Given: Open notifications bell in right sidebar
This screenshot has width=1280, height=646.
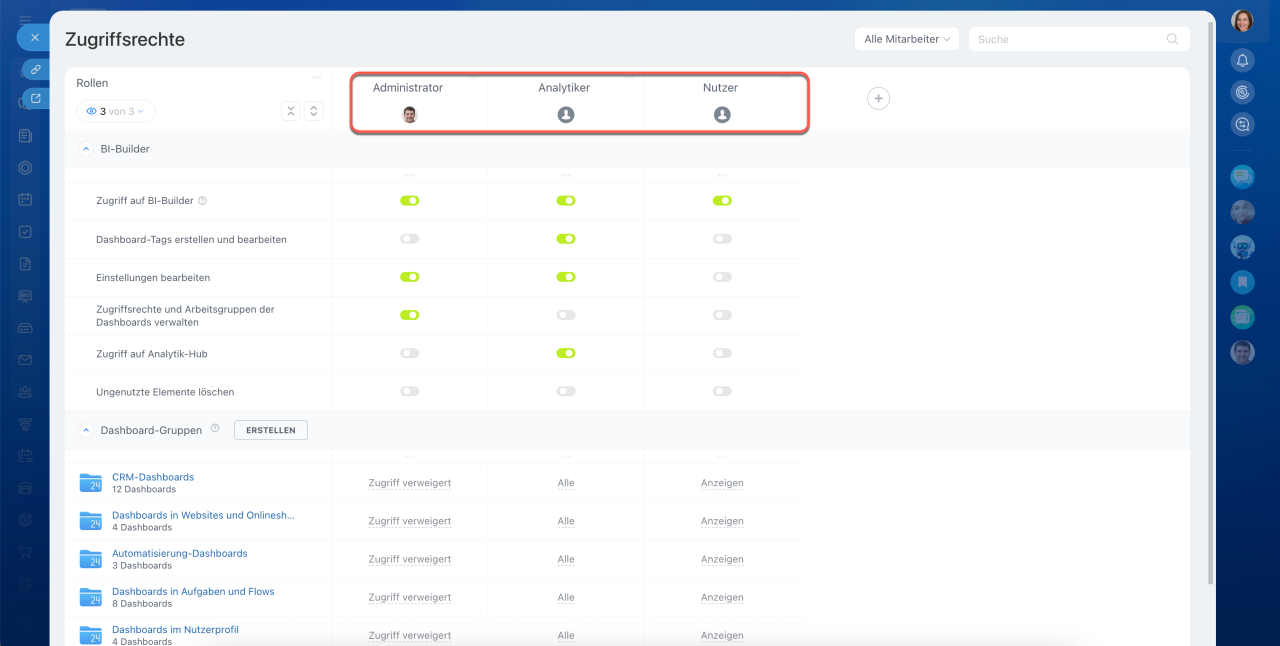Looking at the screenshot, I should (x=1242, y=60).
